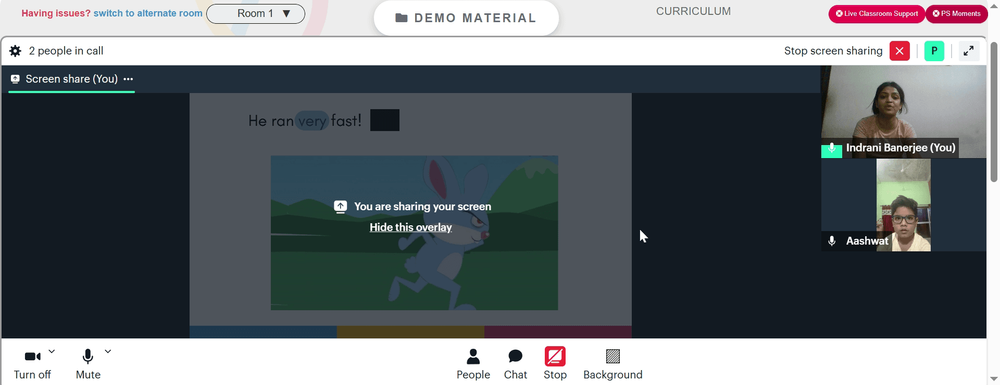Toggle fullscreen with the expand arrows icon
The image size is (1000, 385).
click(969, 51)
